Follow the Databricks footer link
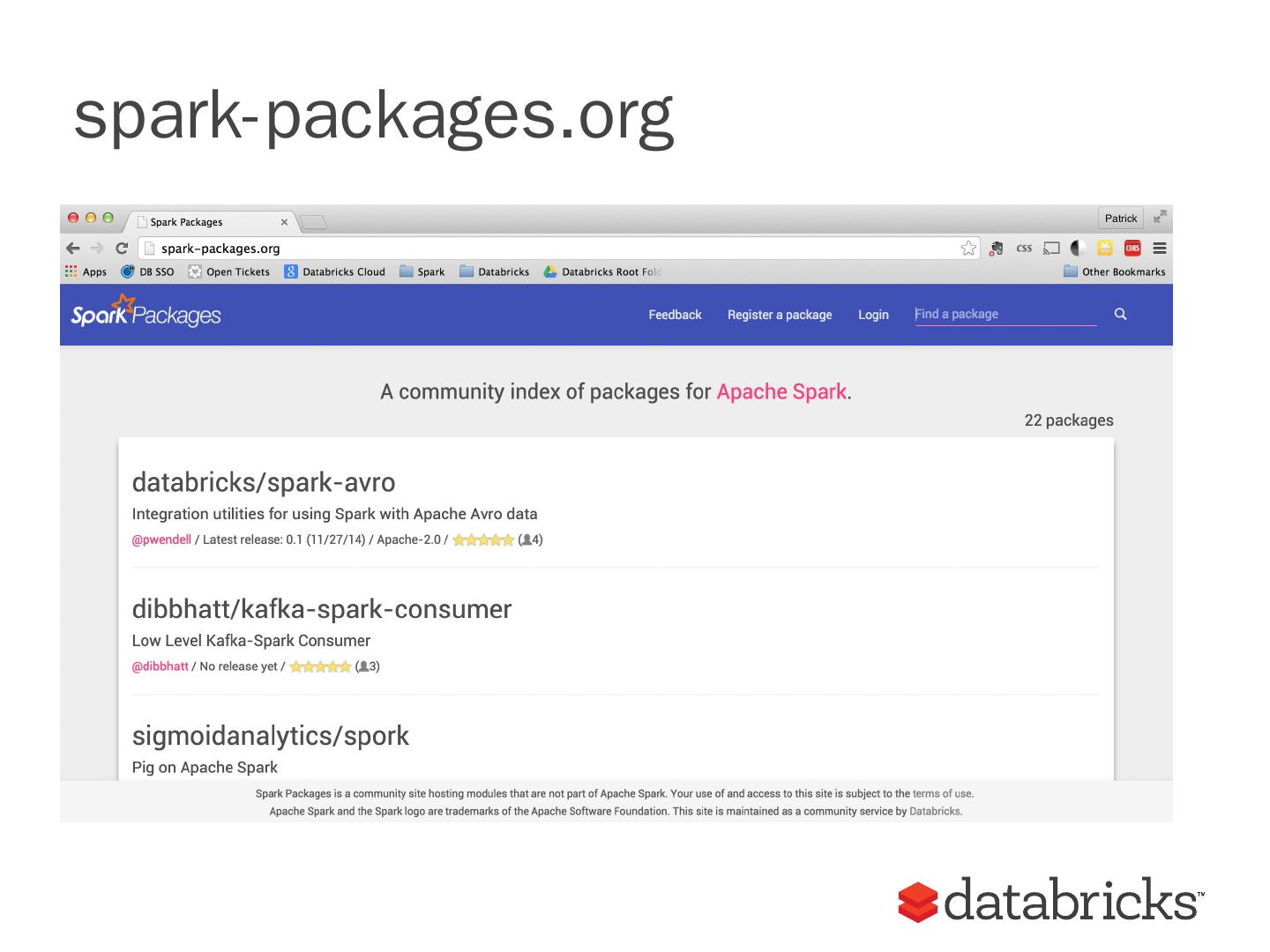The image size is (1270, 952). (935, 811)
